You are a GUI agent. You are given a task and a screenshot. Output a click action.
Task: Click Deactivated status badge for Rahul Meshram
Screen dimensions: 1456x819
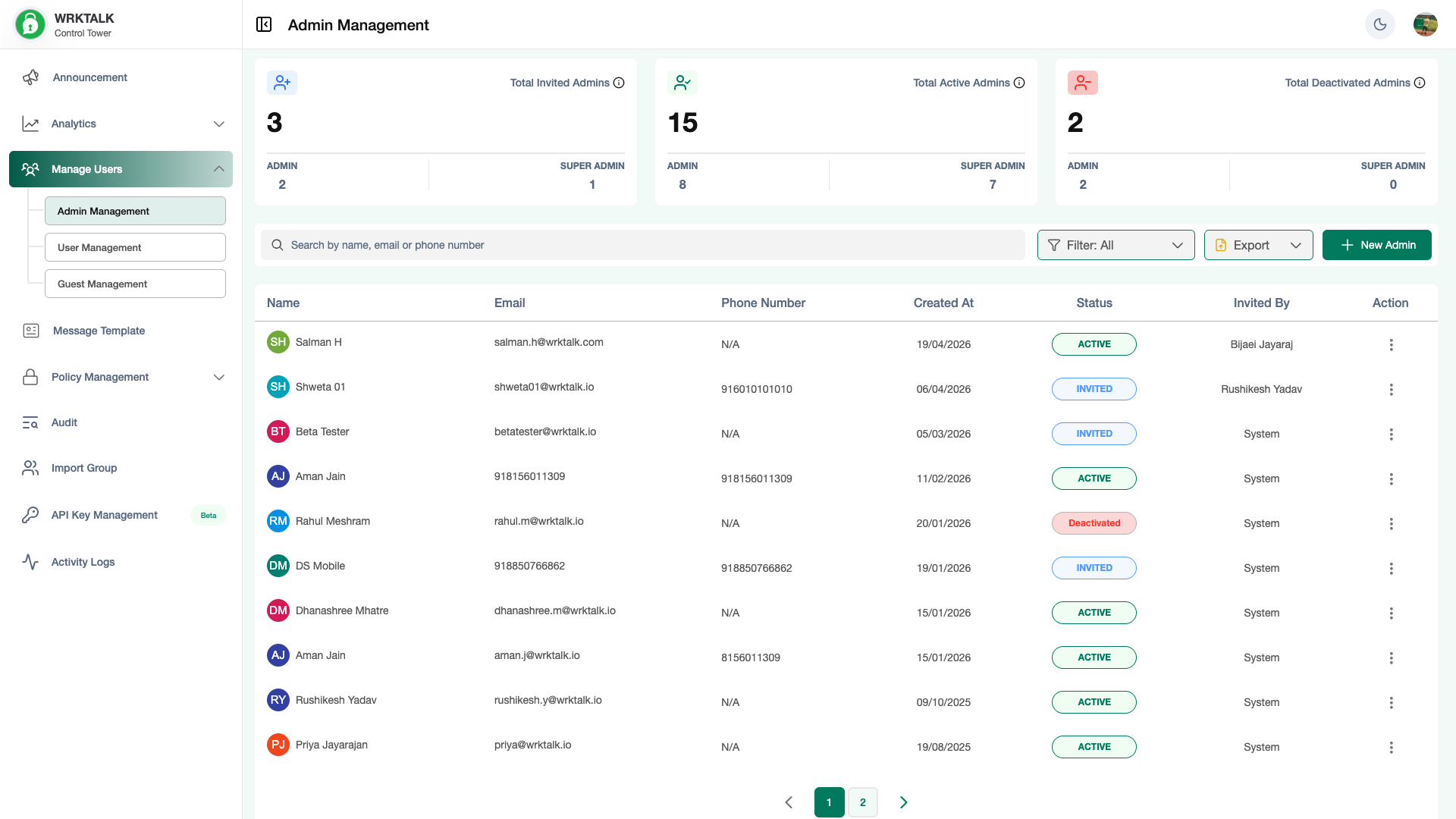point(1094,523)
